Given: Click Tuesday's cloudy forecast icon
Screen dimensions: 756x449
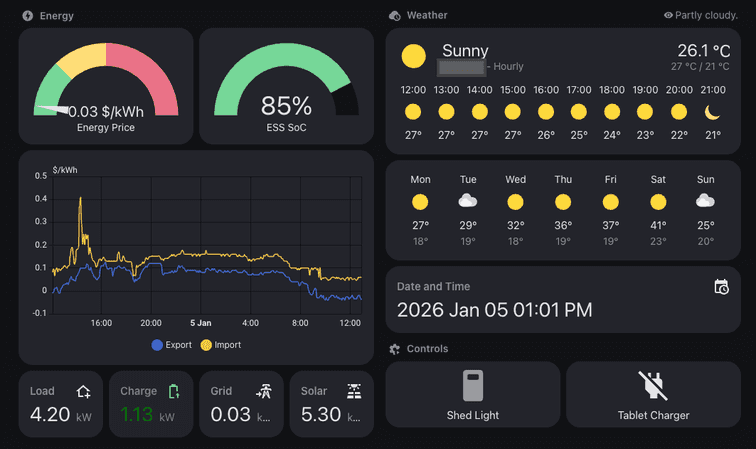Looking at the screenshot, I should tap(468, 201).
